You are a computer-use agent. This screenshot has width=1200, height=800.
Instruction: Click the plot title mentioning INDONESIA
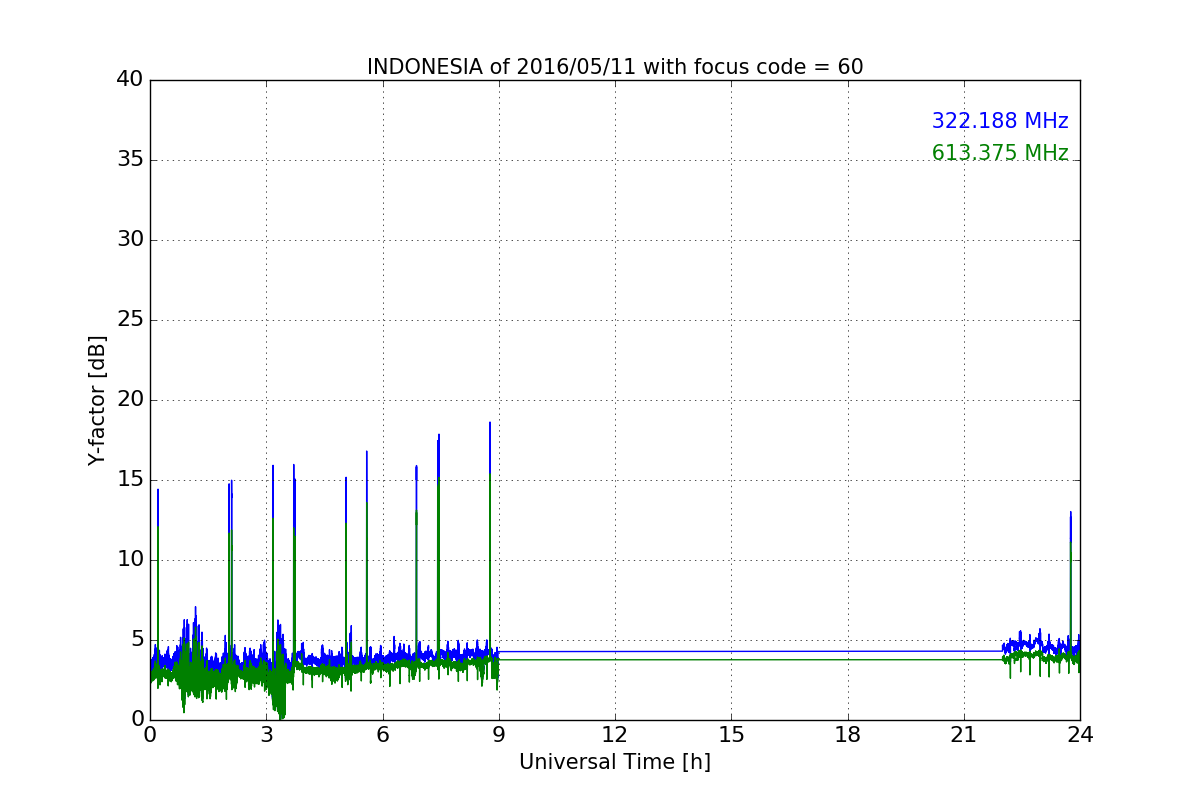point(615,67)
